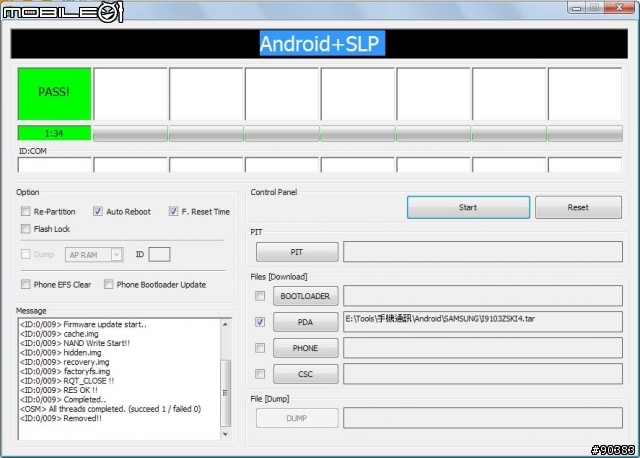Tick the PHONE file checkbox
The width and height of the screenshot is (640, 458).
(260, 348)
